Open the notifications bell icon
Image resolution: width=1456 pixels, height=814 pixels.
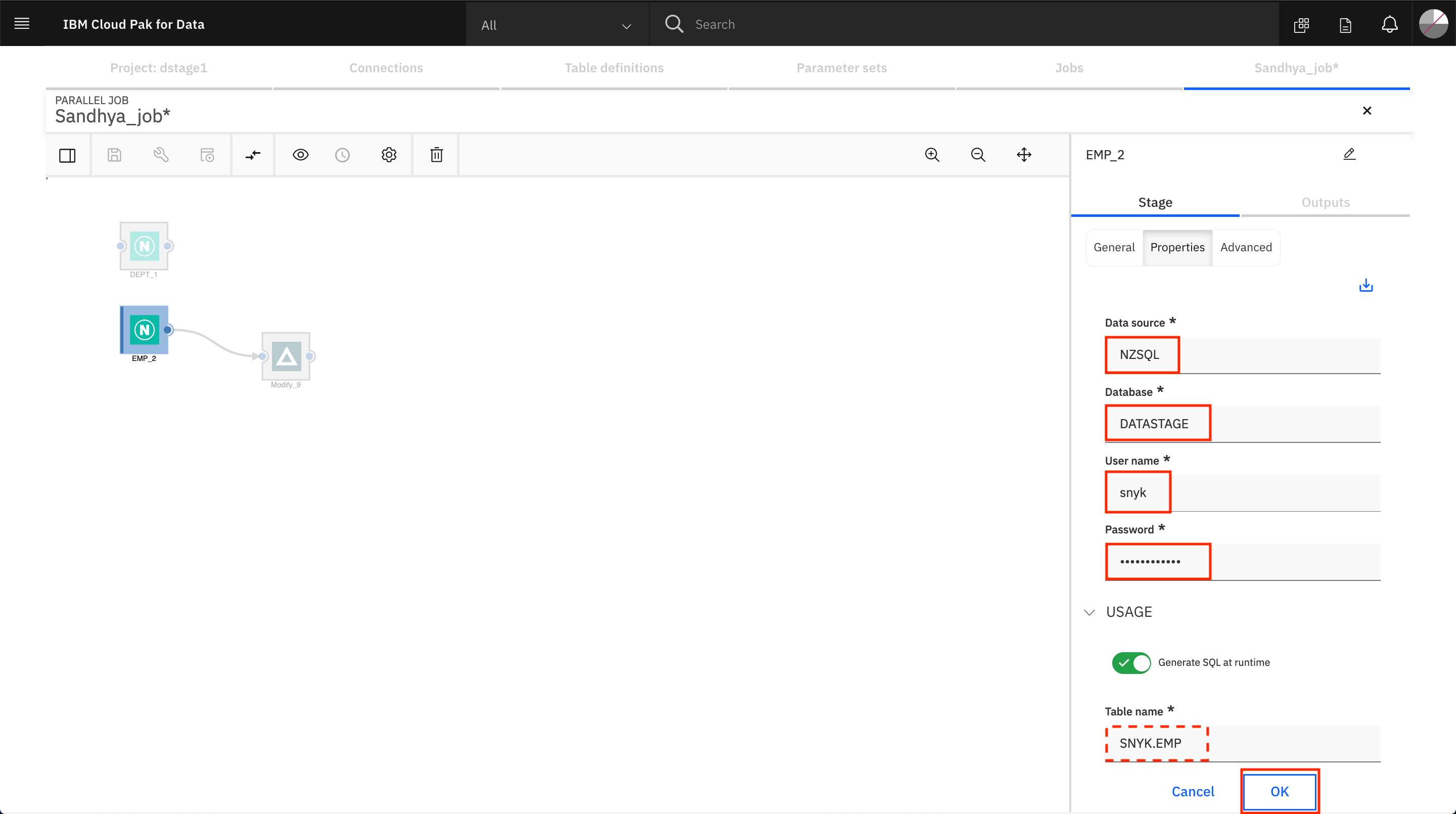pyautogui.click(x=1390, y=24)
